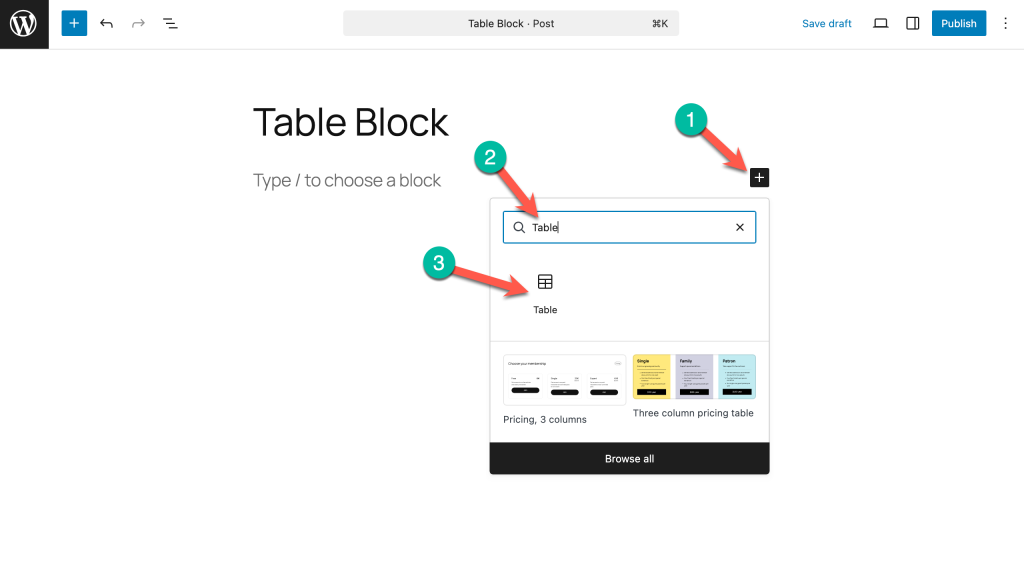Open the command palette title bar
Image resolution: width=1024 pixels, height=576 pixels.
[x=510, y=23]
